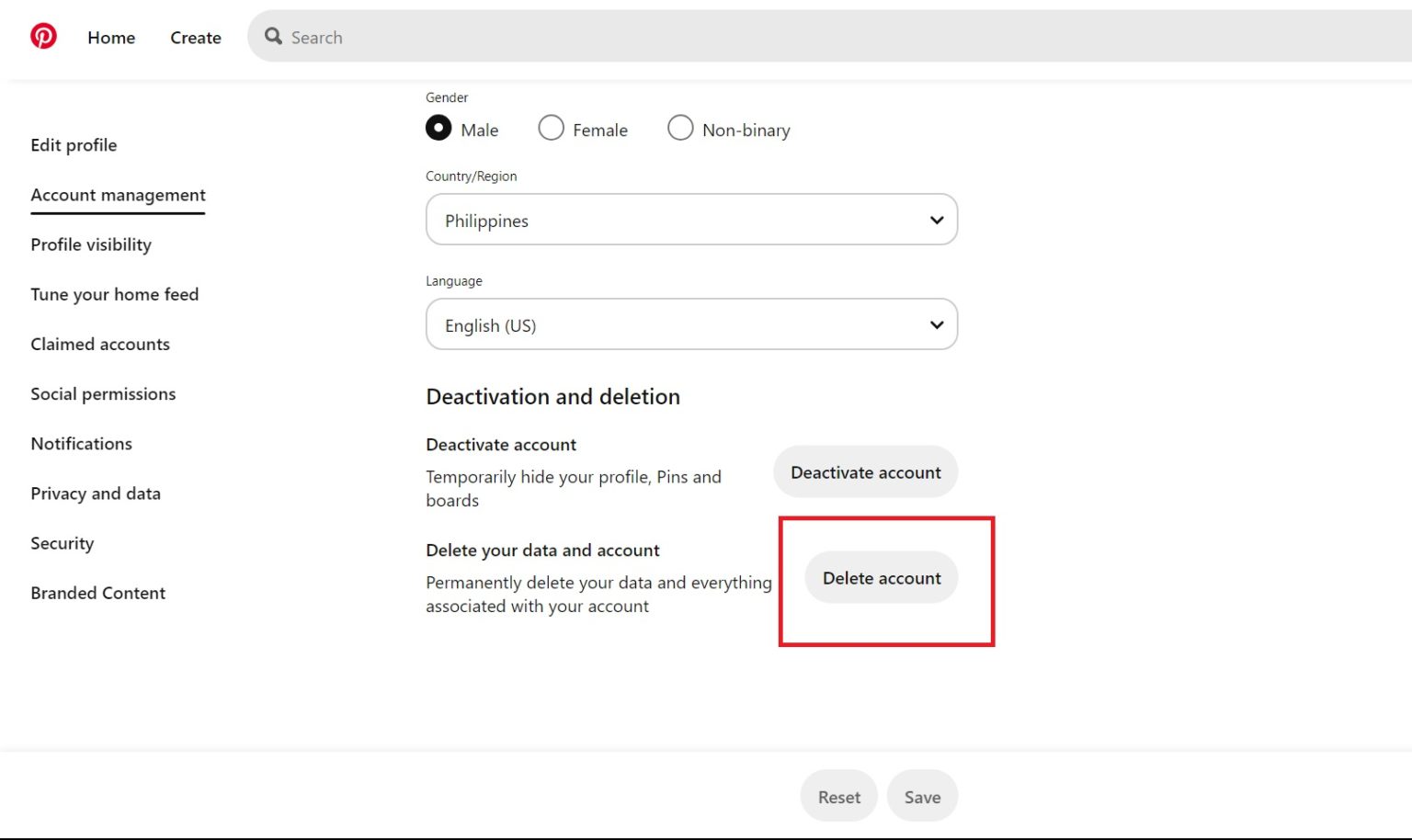Click the search magnifier icon

coord(273,37)
